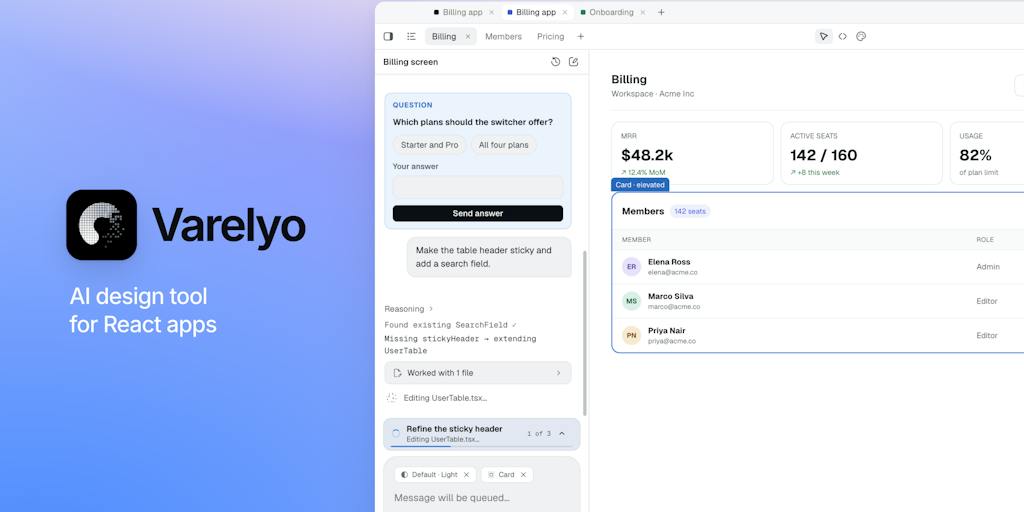Click the Admin role for Elena Ross
This screenshot has width=1024, height=512.
[988, 266]
